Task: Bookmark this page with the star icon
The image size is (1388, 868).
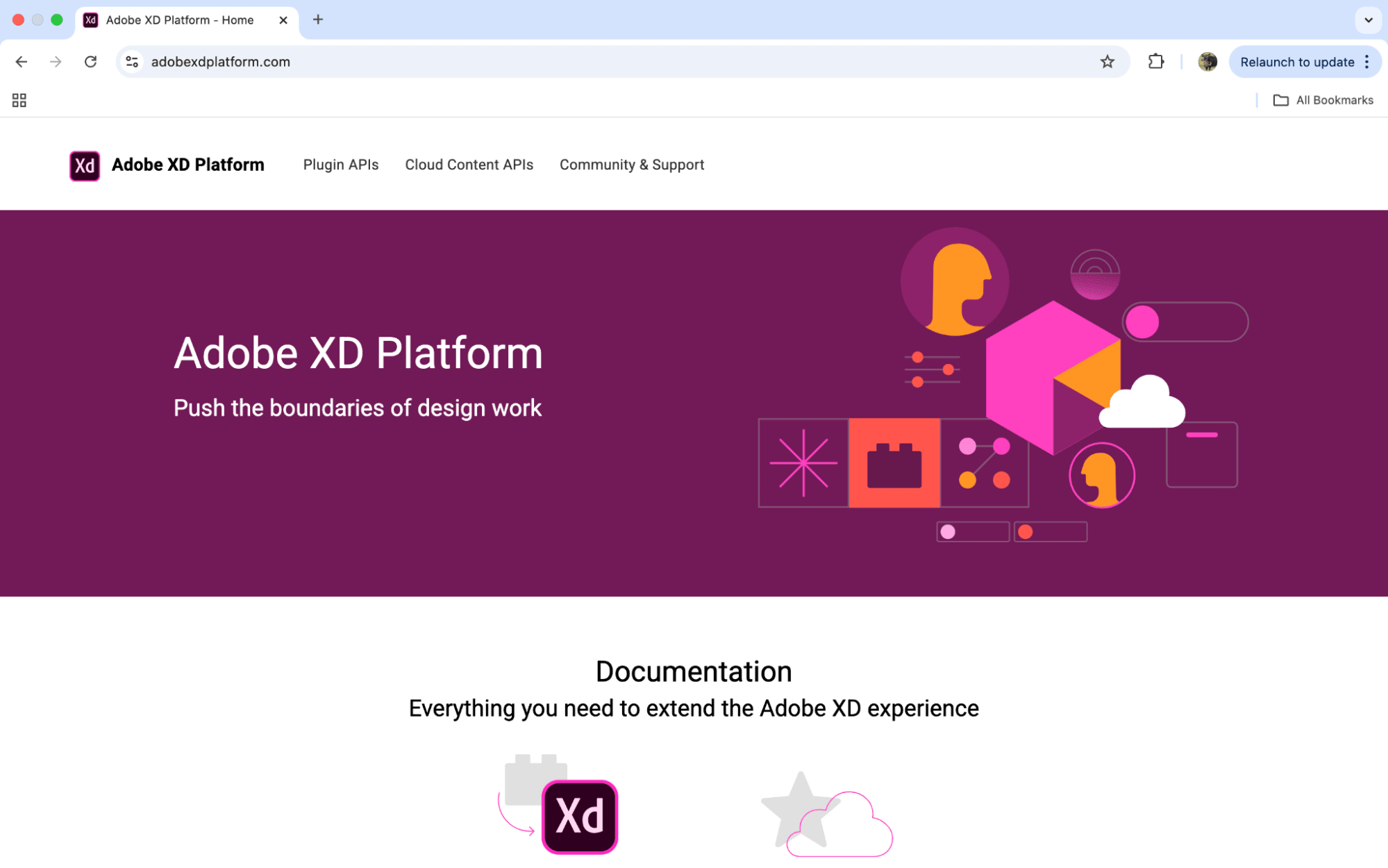Action: pyautogui.click(x=1105, y=62)
